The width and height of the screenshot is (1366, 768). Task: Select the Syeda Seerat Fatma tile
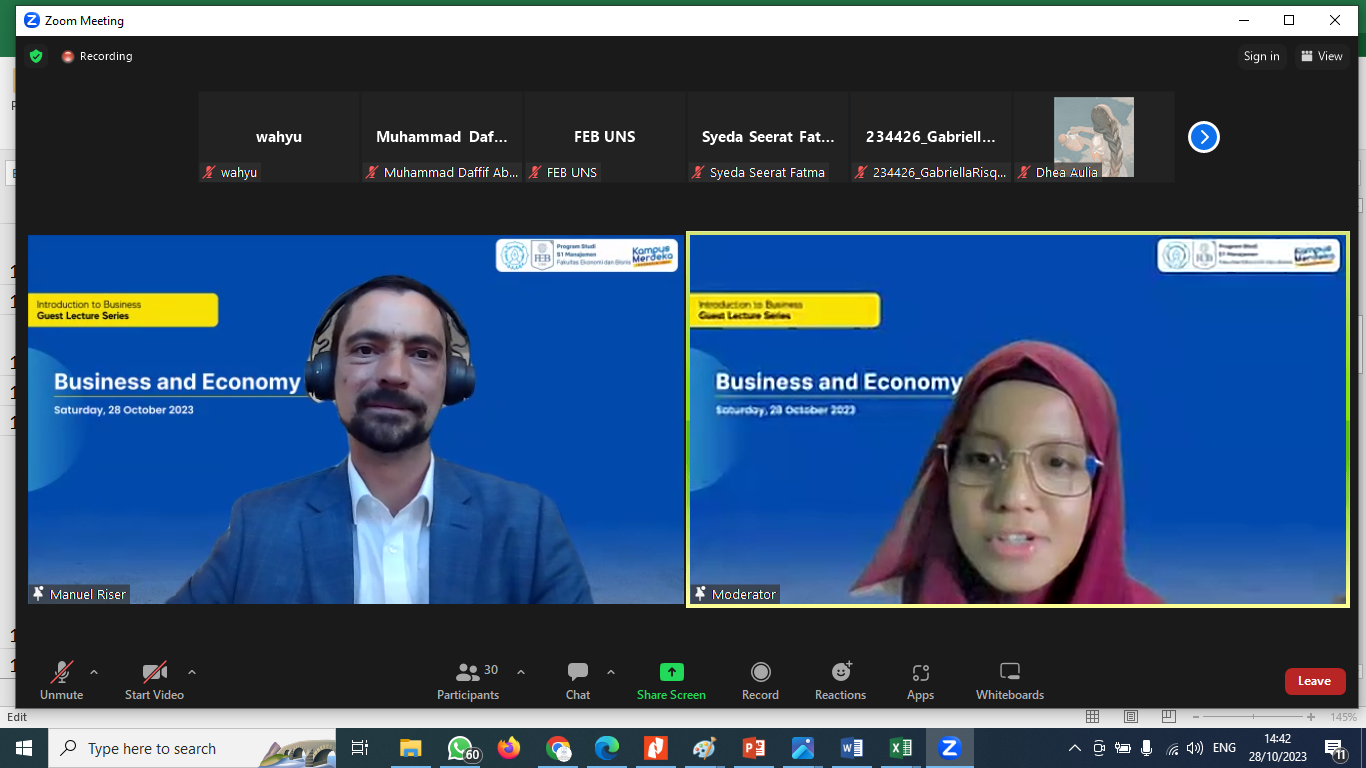coord(768,137)
